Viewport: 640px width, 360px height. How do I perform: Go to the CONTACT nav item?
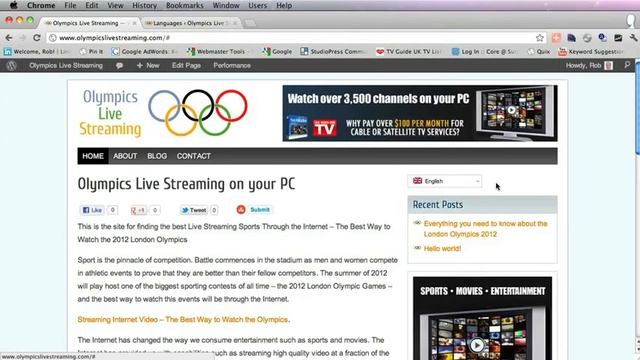tap(193, 156)
